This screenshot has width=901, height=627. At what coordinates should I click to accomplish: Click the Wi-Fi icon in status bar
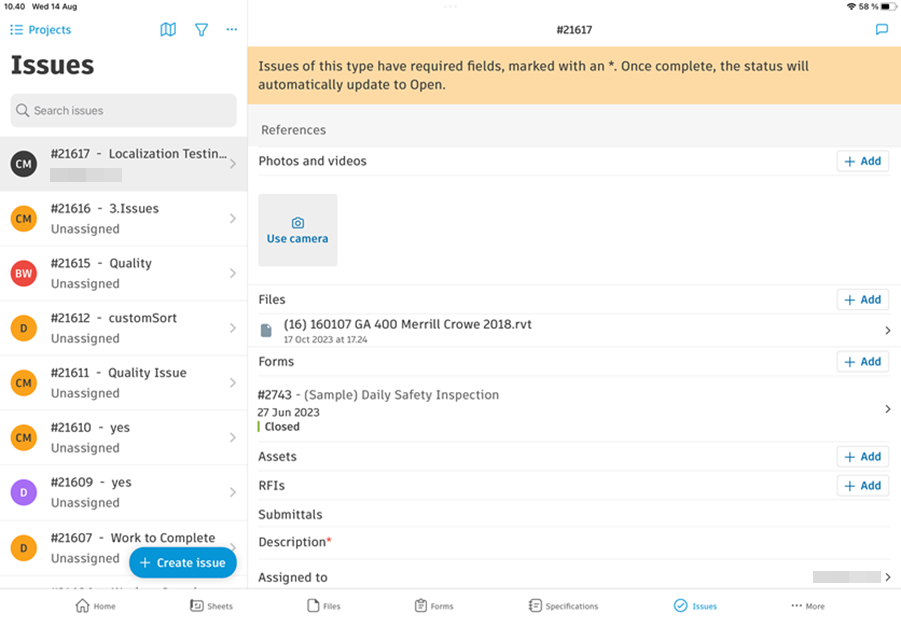(851, 6)
